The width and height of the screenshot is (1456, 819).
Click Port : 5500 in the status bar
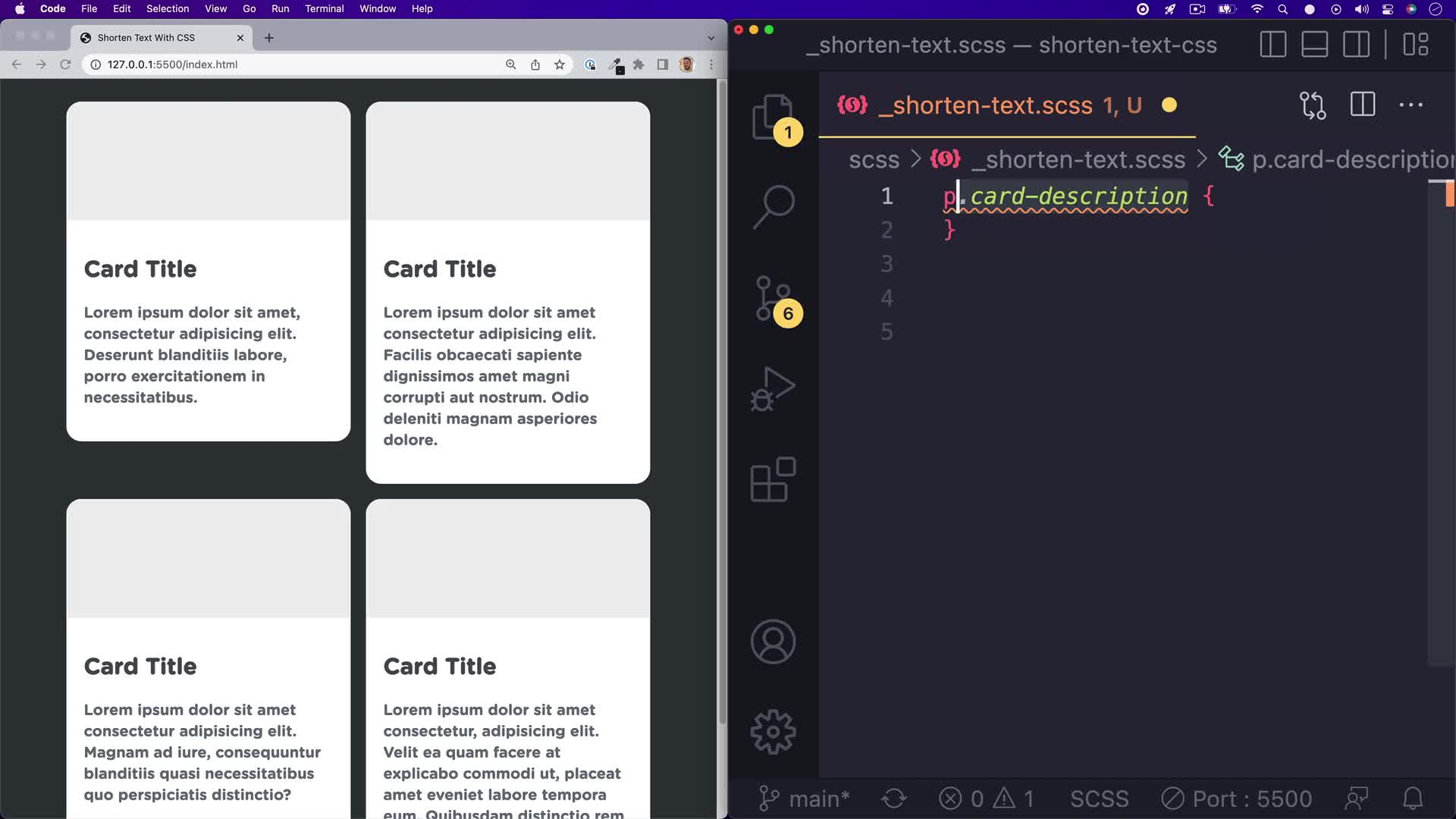(1236, 798)
